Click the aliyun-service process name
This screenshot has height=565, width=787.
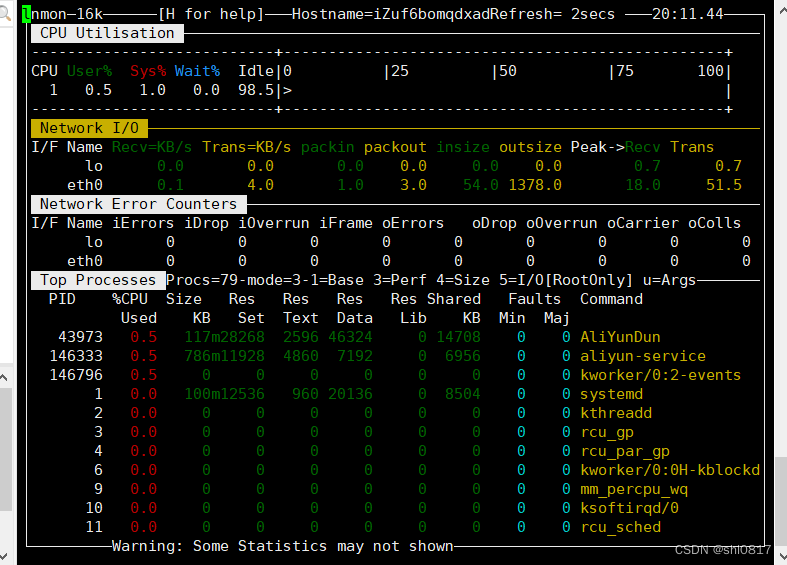click(x=643, y=356)
